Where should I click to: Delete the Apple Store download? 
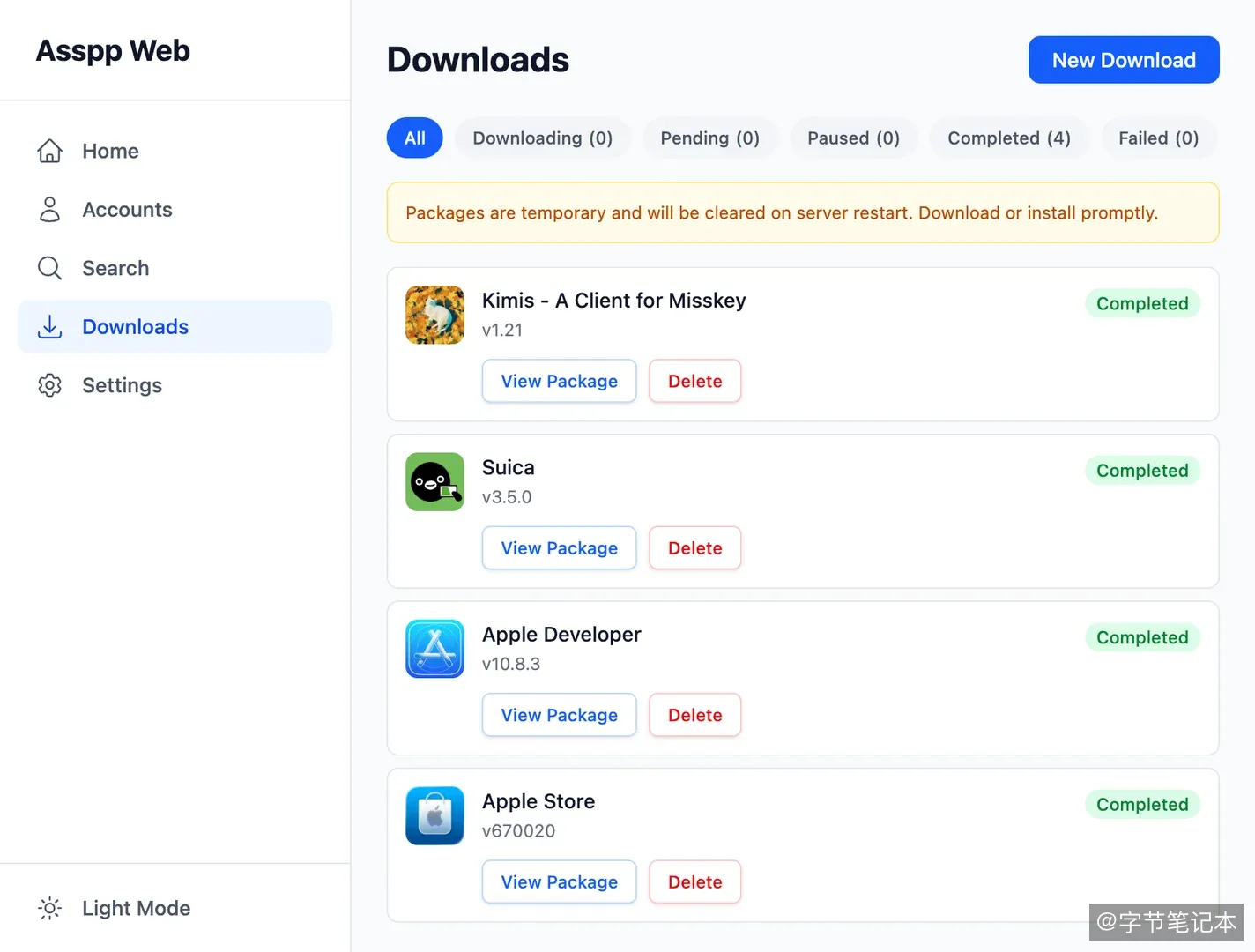(x=694, y=881)
